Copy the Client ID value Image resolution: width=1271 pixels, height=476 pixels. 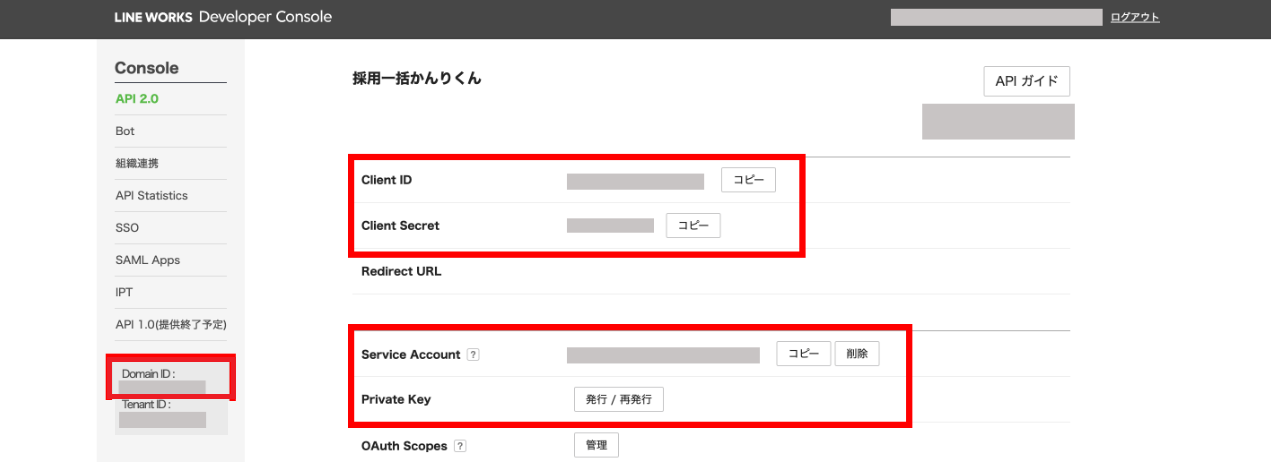[x=748, y=180]
